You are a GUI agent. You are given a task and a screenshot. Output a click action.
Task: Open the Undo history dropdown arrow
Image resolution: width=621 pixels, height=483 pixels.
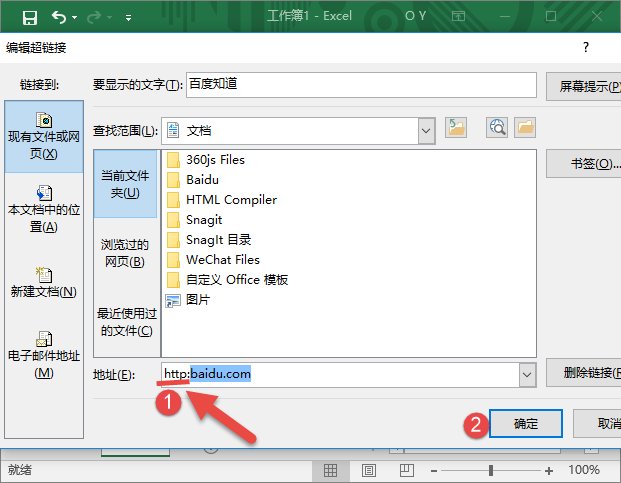[x=74, y=18]
